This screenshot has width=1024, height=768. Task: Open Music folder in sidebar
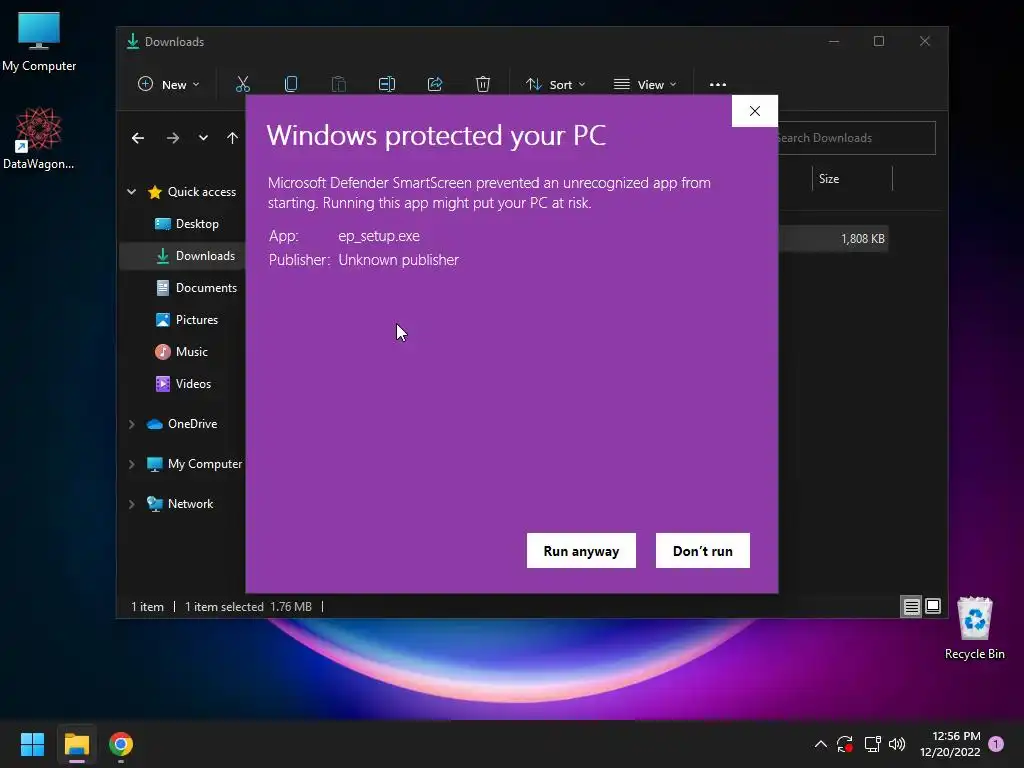coord(182,351)
